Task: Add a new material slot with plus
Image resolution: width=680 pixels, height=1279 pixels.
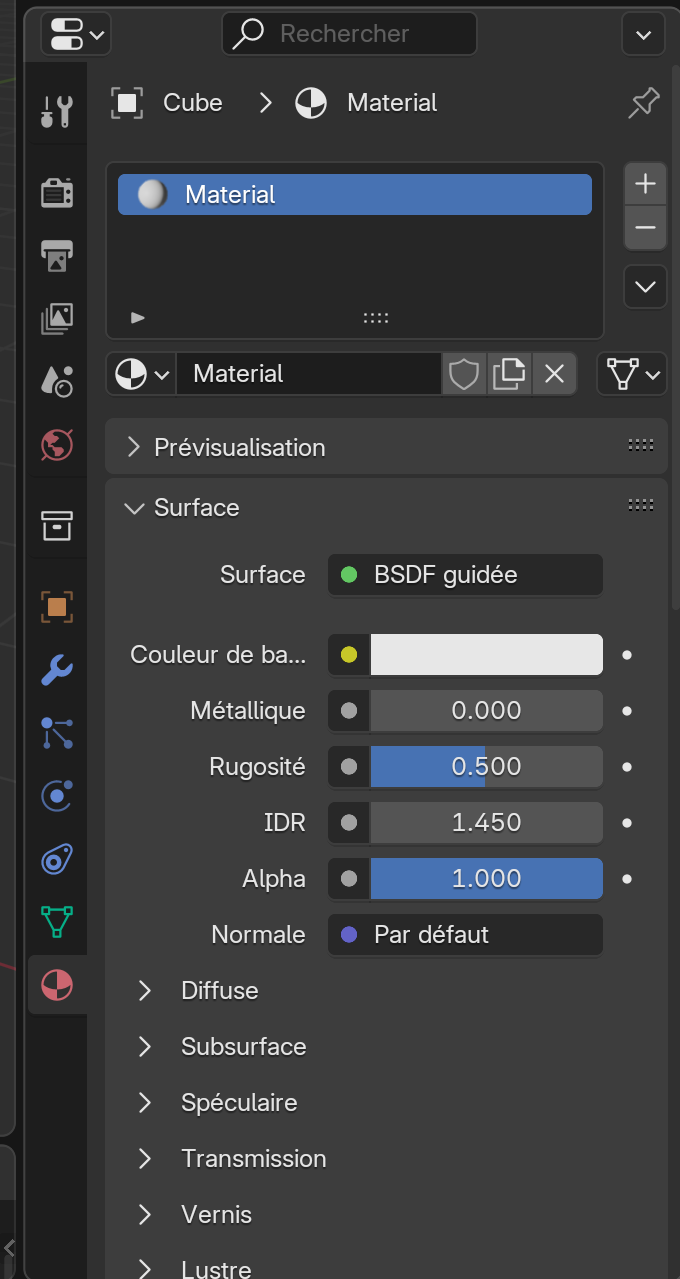Action: [x=645, y=184]
